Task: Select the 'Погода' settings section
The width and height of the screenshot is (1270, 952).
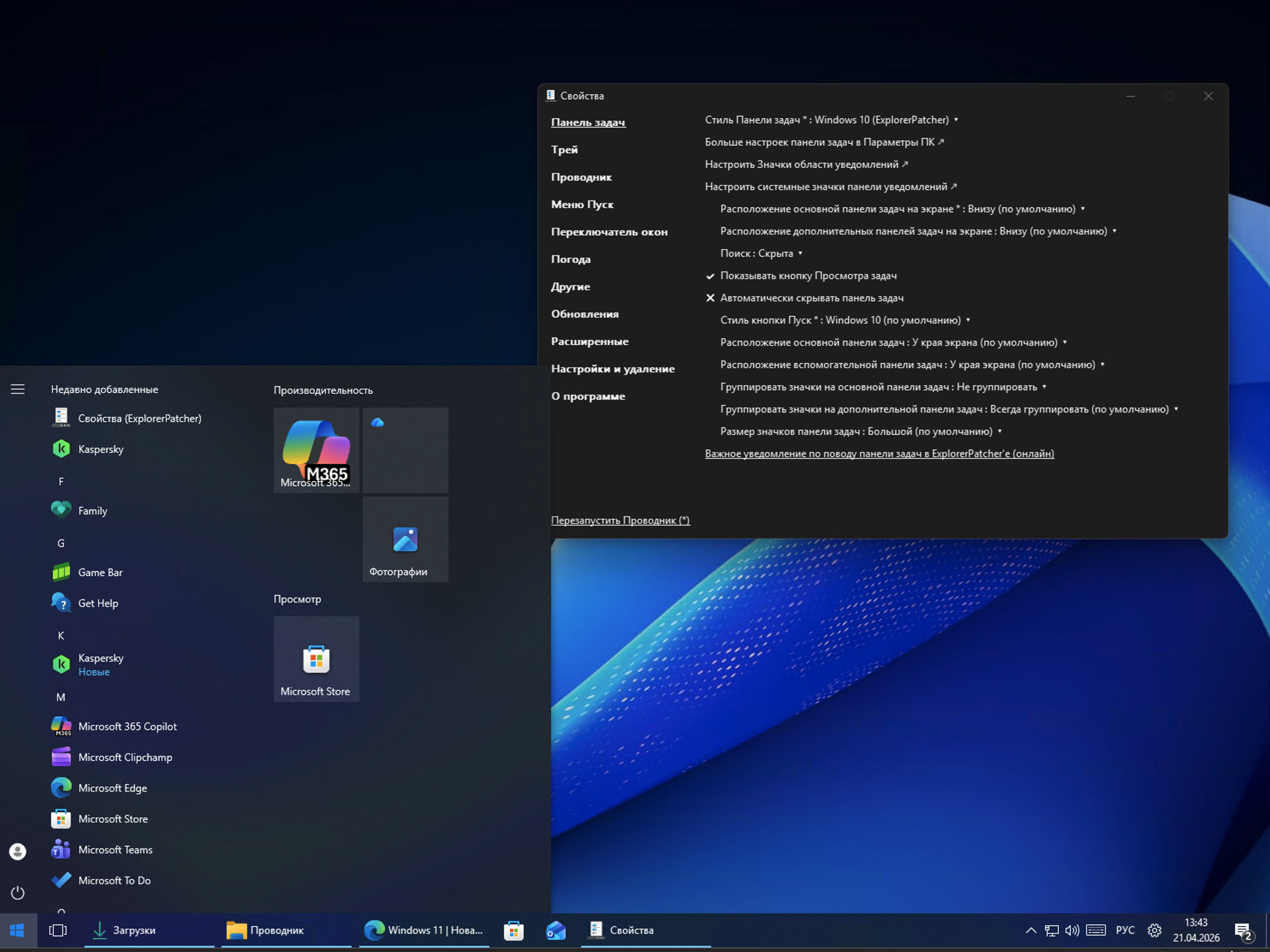Action: (571, 259)
